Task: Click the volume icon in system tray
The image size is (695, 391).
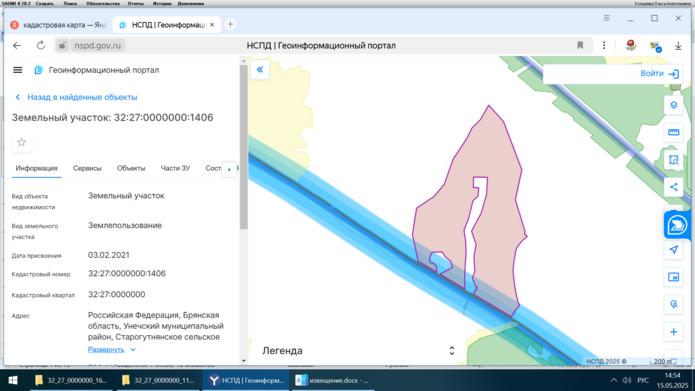Action: (627, 380)
